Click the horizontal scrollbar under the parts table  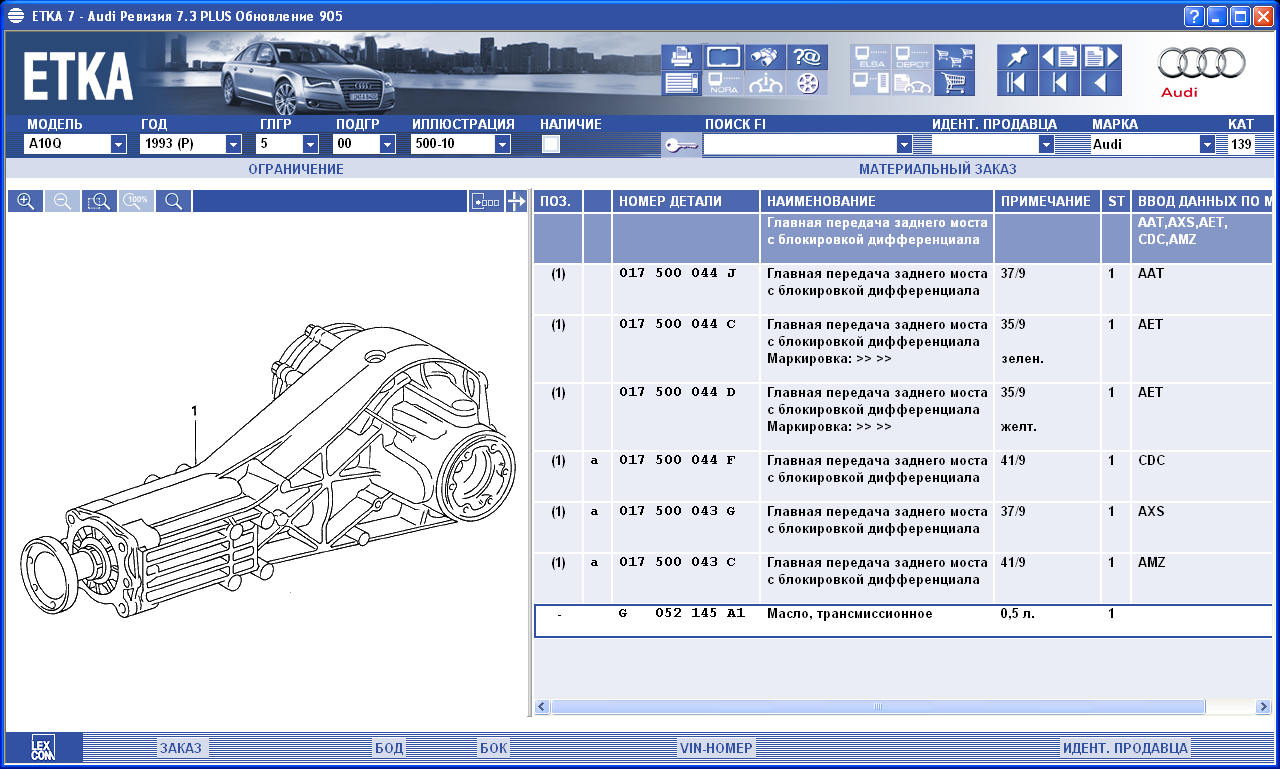coord(878,707)
